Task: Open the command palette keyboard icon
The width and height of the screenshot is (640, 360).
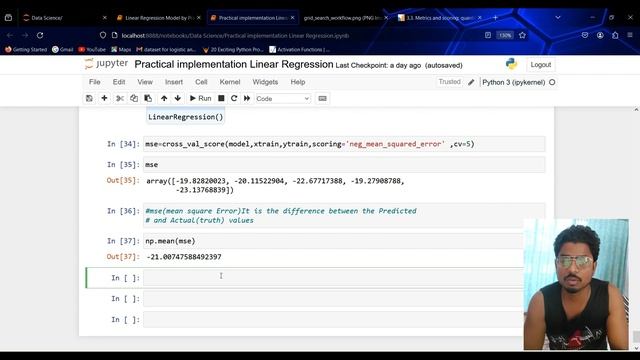Action: tap(322, 98)
